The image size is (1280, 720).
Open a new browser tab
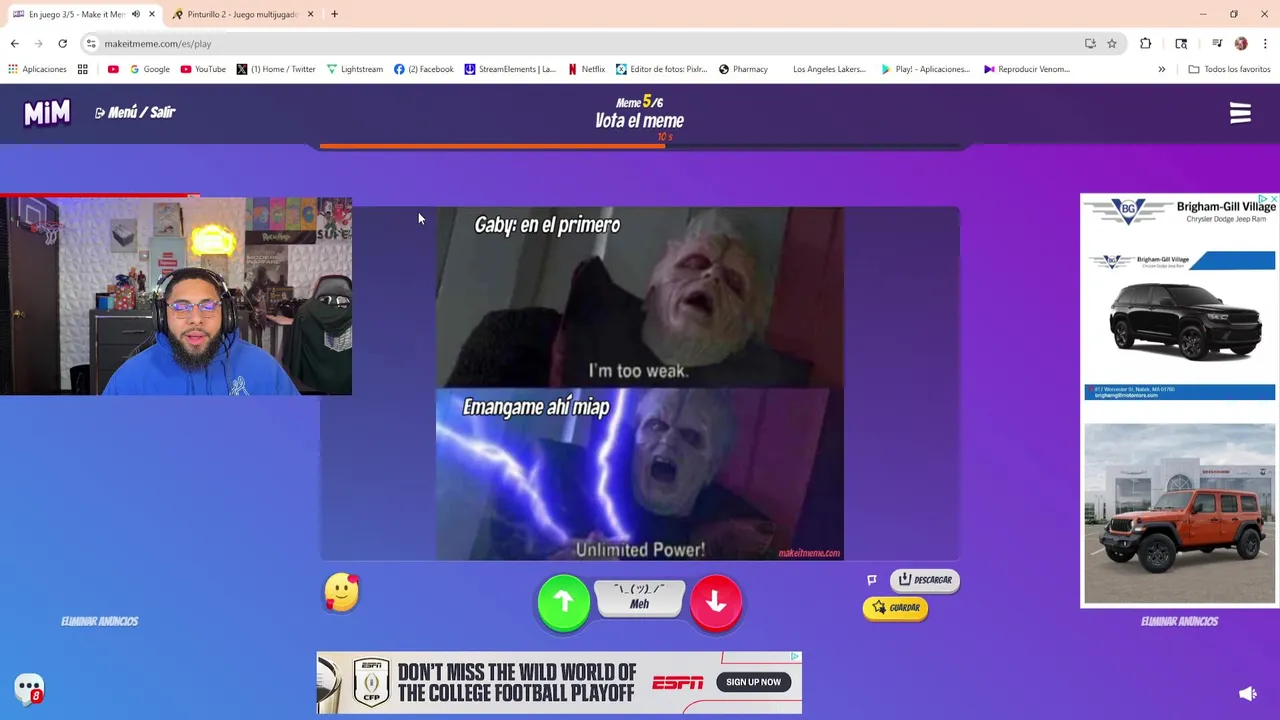334,14
